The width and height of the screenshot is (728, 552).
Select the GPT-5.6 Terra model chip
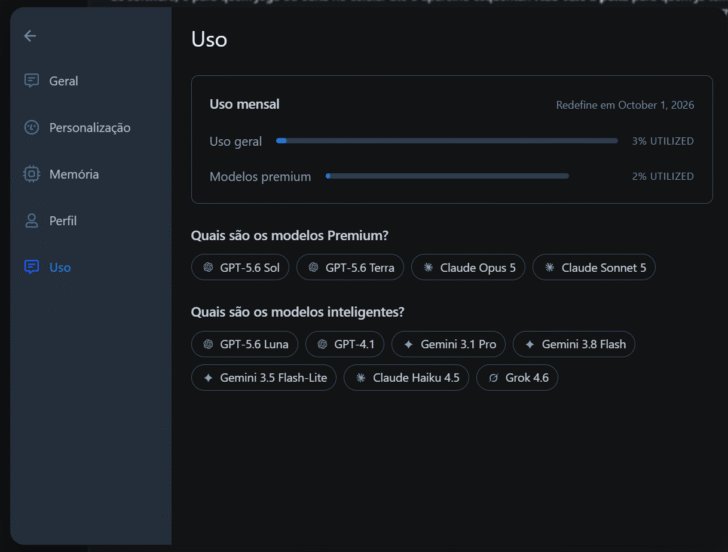point(350,267)
